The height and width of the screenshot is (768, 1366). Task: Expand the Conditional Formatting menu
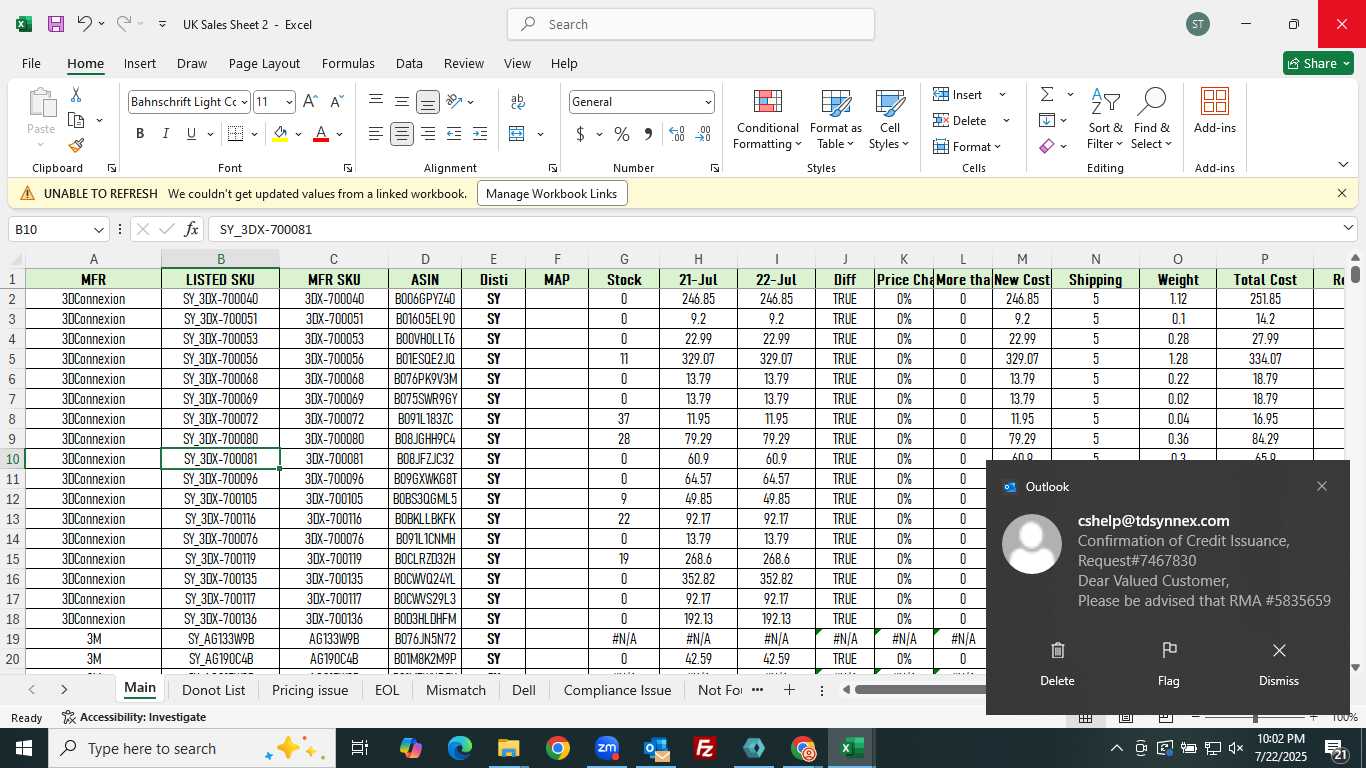tap(768, 118)
